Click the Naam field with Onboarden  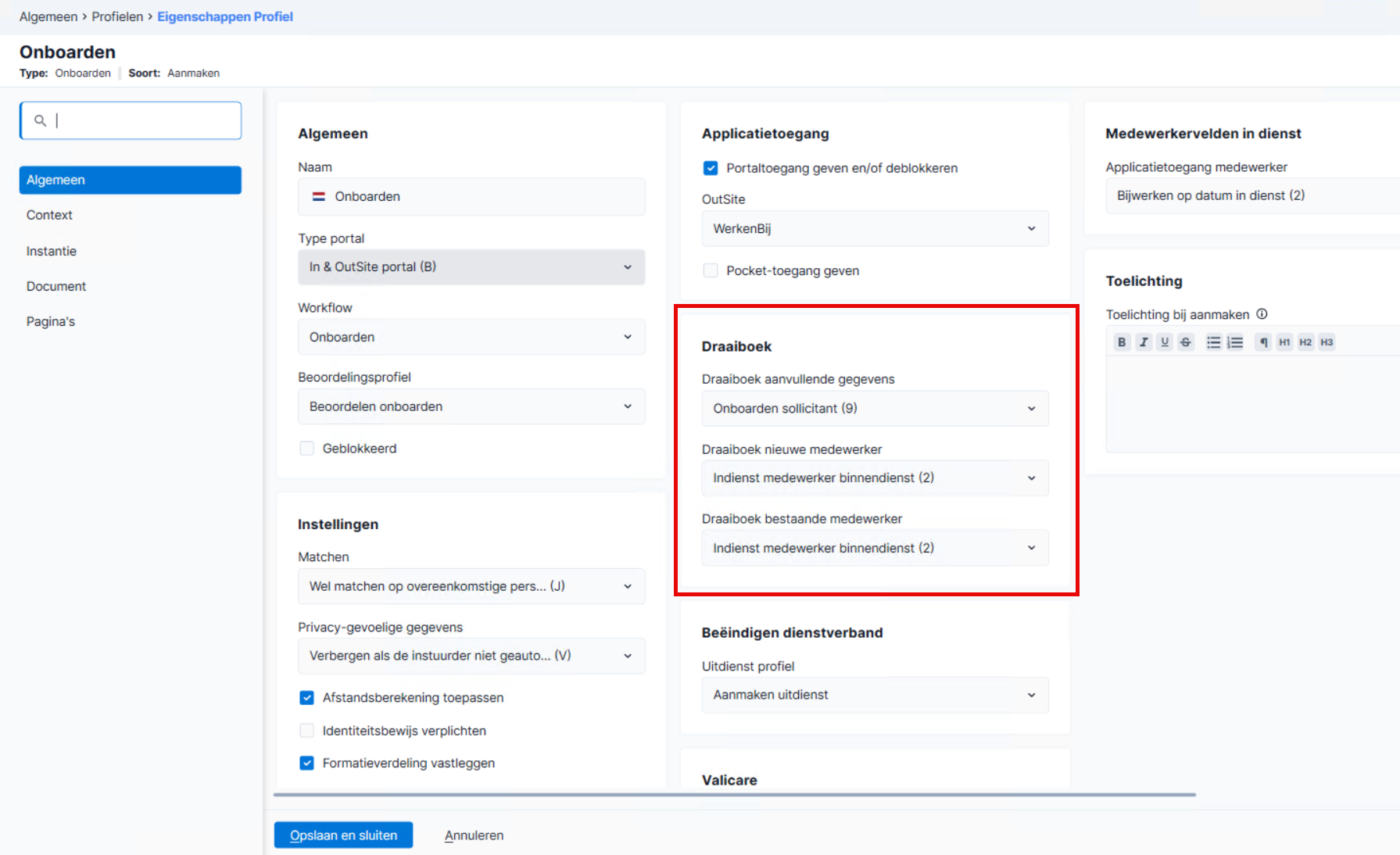point(471,197)
